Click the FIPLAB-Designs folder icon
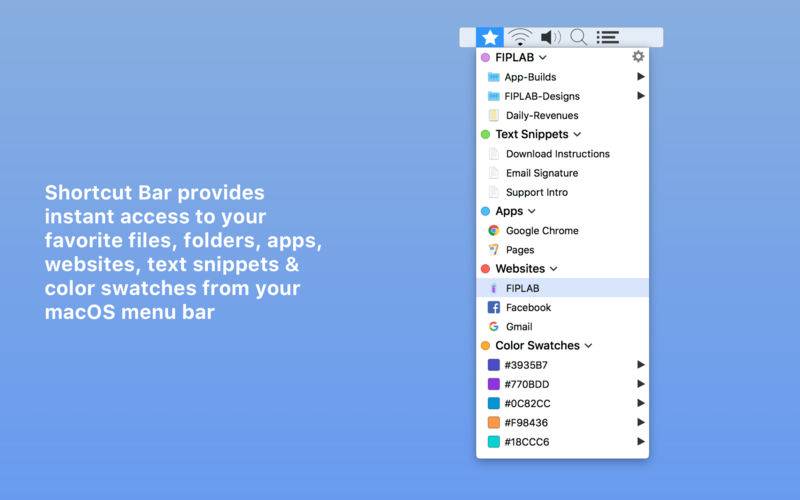This screenshot has height=500, width=800. 493,96
